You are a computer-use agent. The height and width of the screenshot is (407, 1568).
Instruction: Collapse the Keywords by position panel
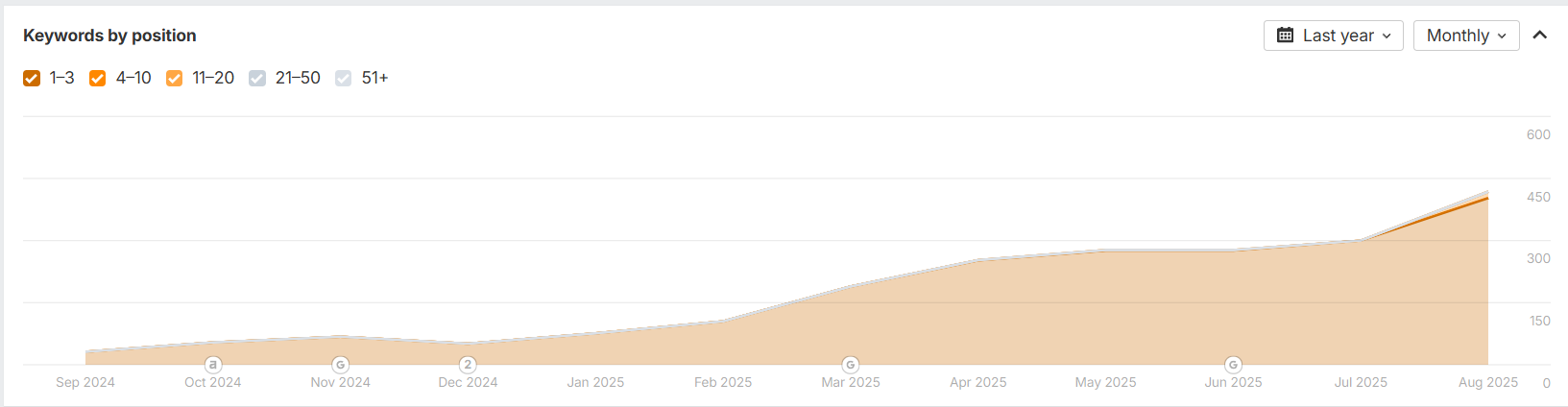tap(1540, 36)
